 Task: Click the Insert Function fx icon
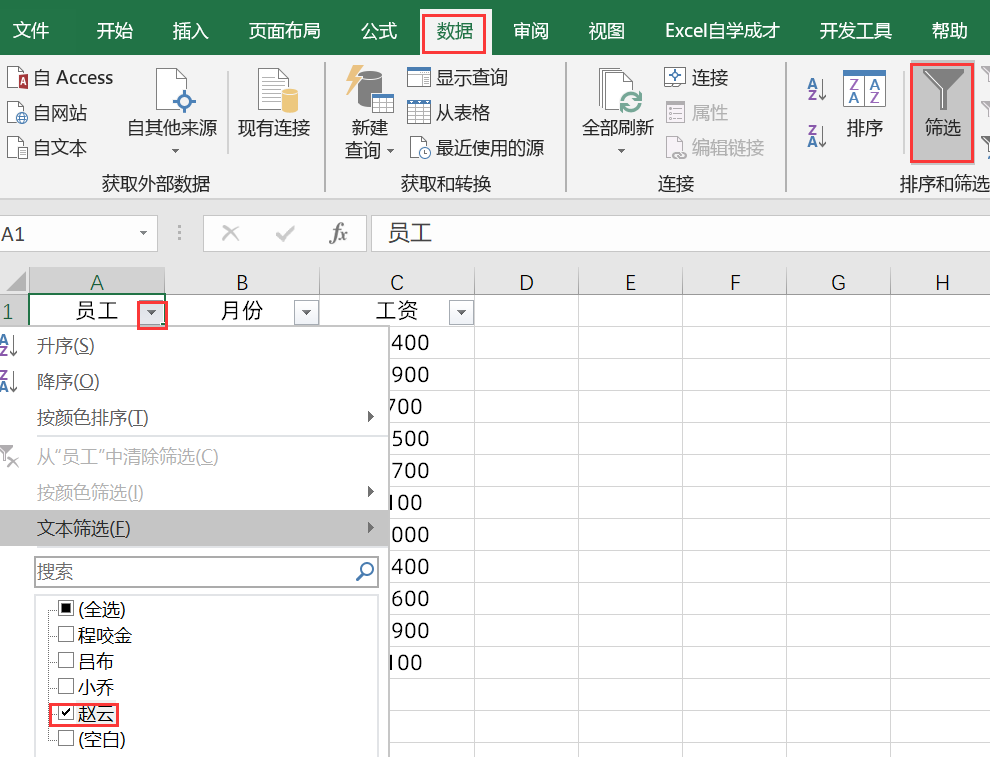pos(338,234)
